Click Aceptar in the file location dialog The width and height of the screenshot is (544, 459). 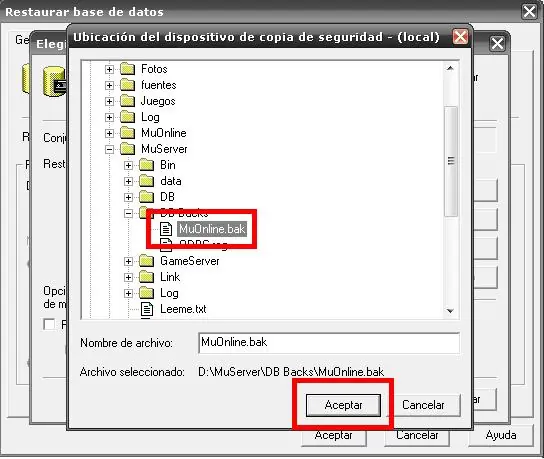(x=343, y=405)
